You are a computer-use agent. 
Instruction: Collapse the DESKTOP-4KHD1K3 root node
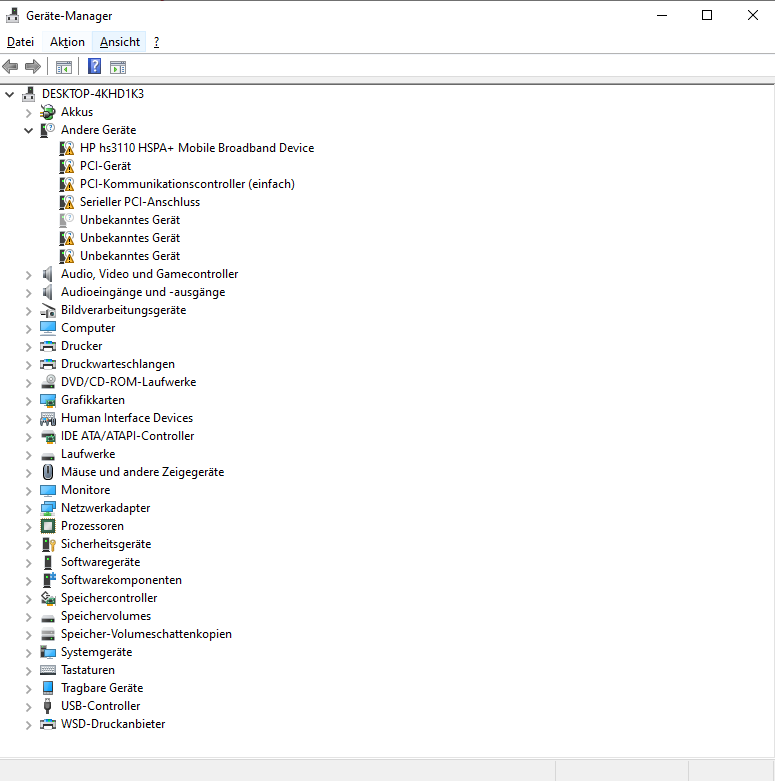click(10, 94)
